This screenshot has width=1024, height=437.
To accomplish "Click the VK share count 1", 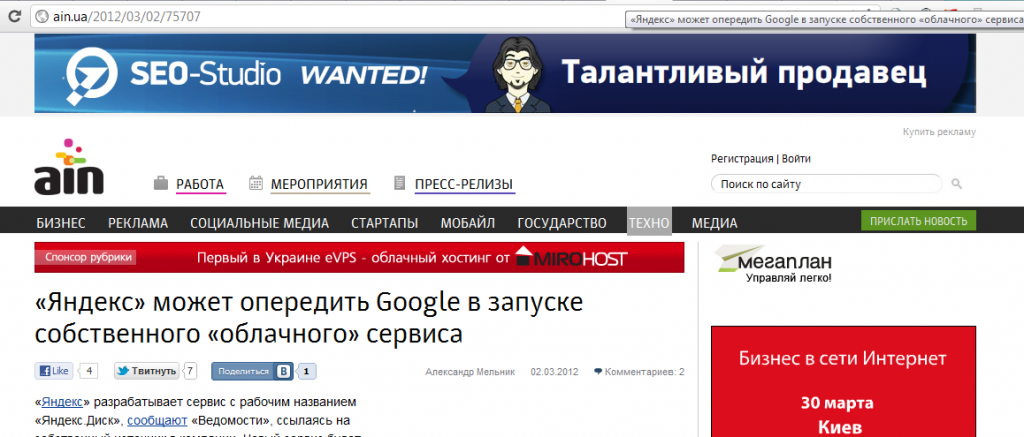I will point(308,371).
